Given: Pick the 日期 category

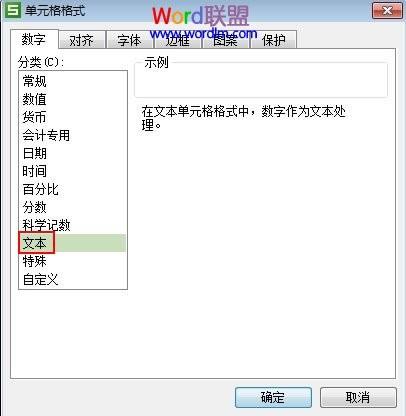Looking at the screenshot, I should (73, 153).
